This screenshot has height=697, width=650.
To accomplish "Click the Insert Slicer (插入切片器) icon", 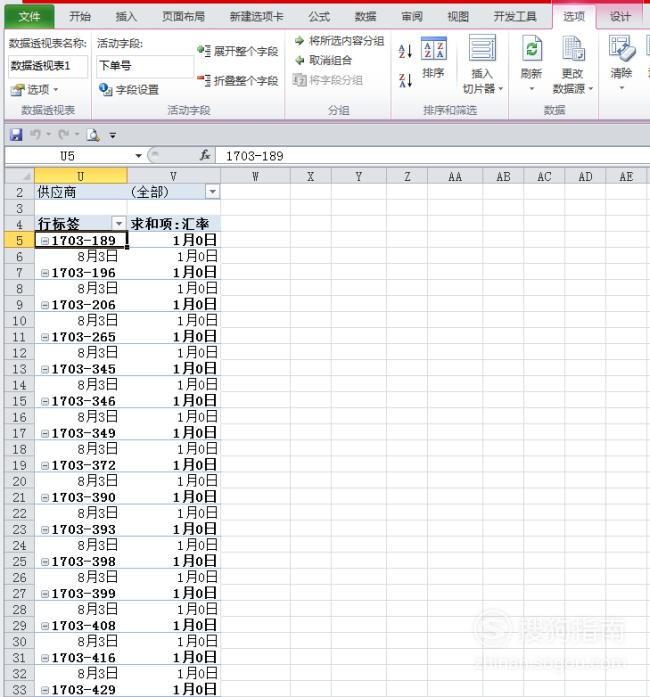I will [x=482, y=48].
